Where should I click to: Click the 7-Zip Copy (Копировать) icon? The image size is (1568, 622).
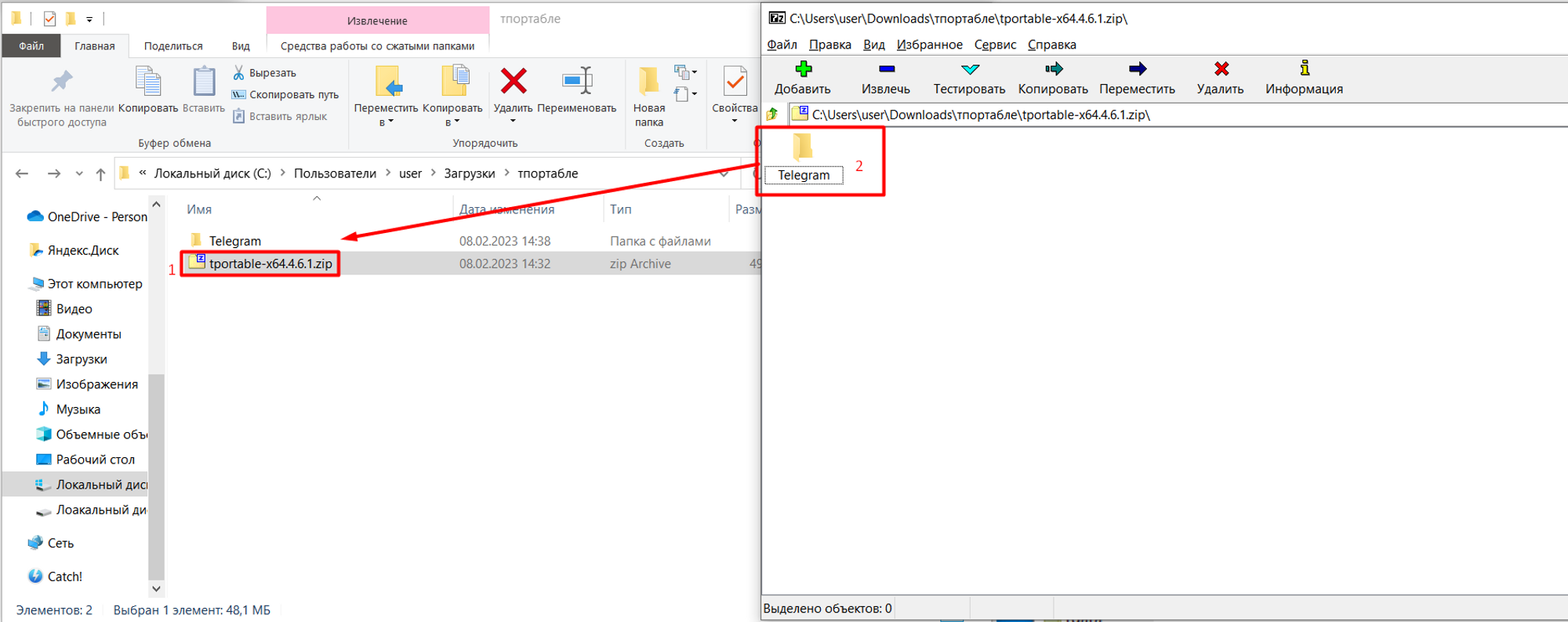tap(1053, 70)
